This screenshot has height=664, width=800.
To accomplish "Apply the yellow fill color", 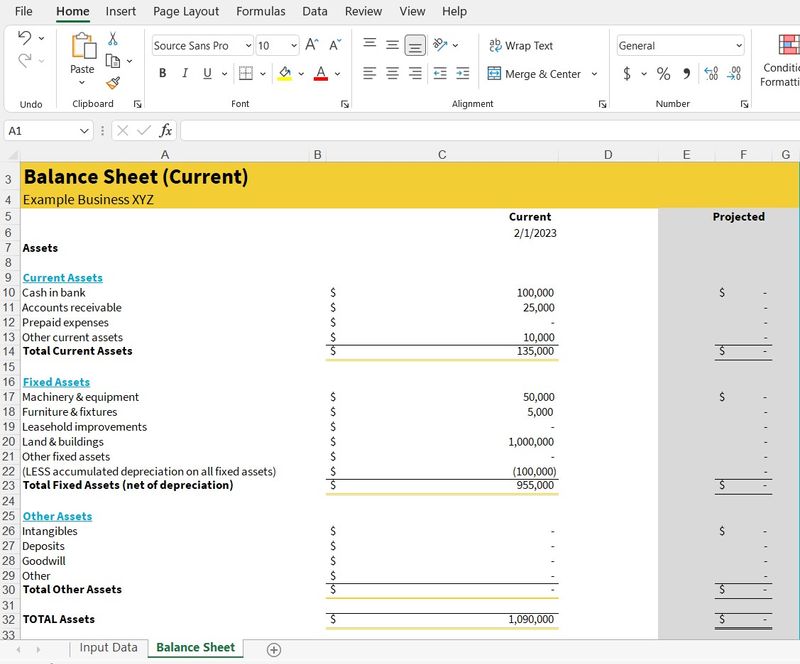I will 285,74.
